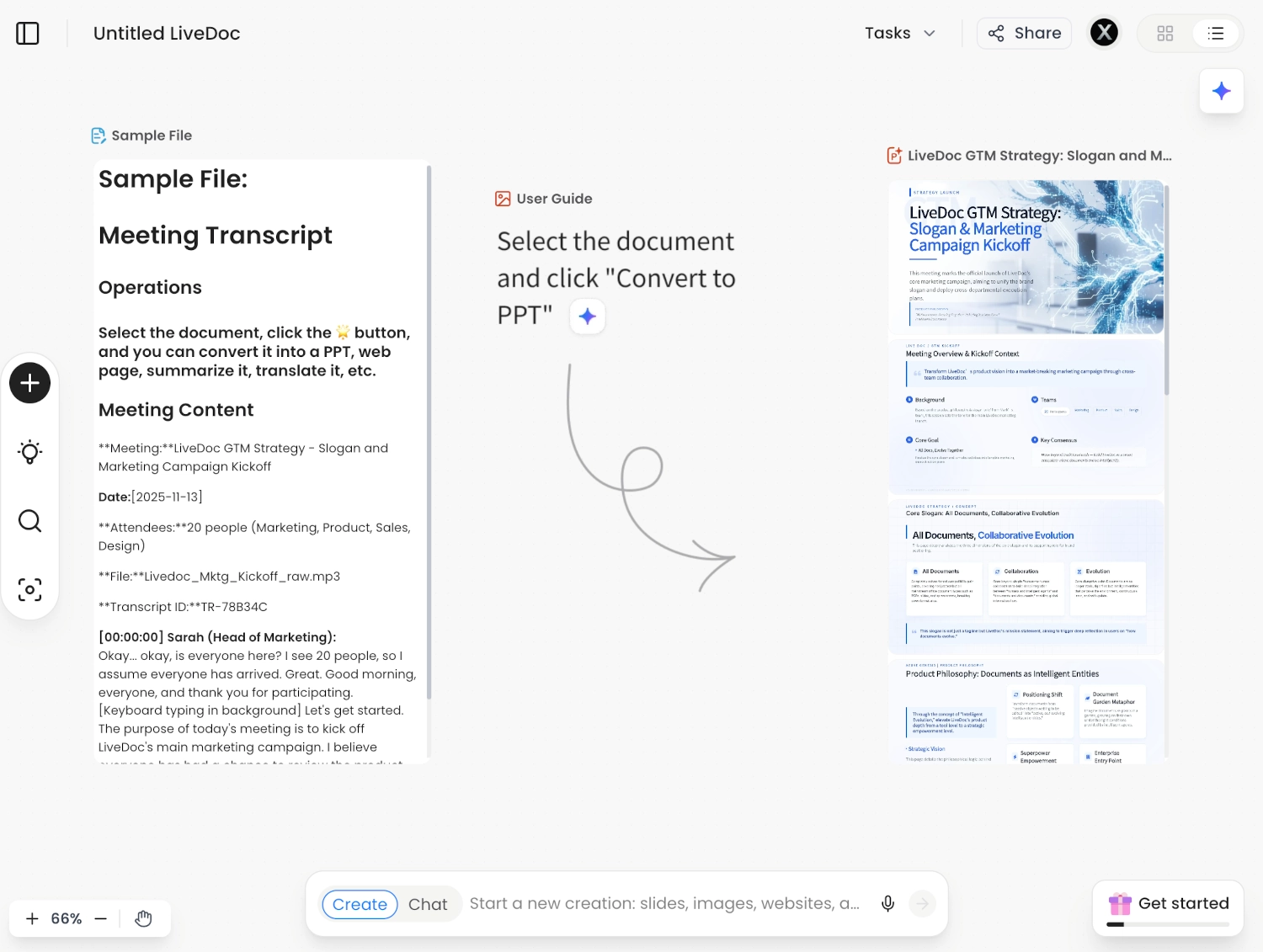Select the User Guide label
Screen dimensions: 1263x952
[554, 199]
